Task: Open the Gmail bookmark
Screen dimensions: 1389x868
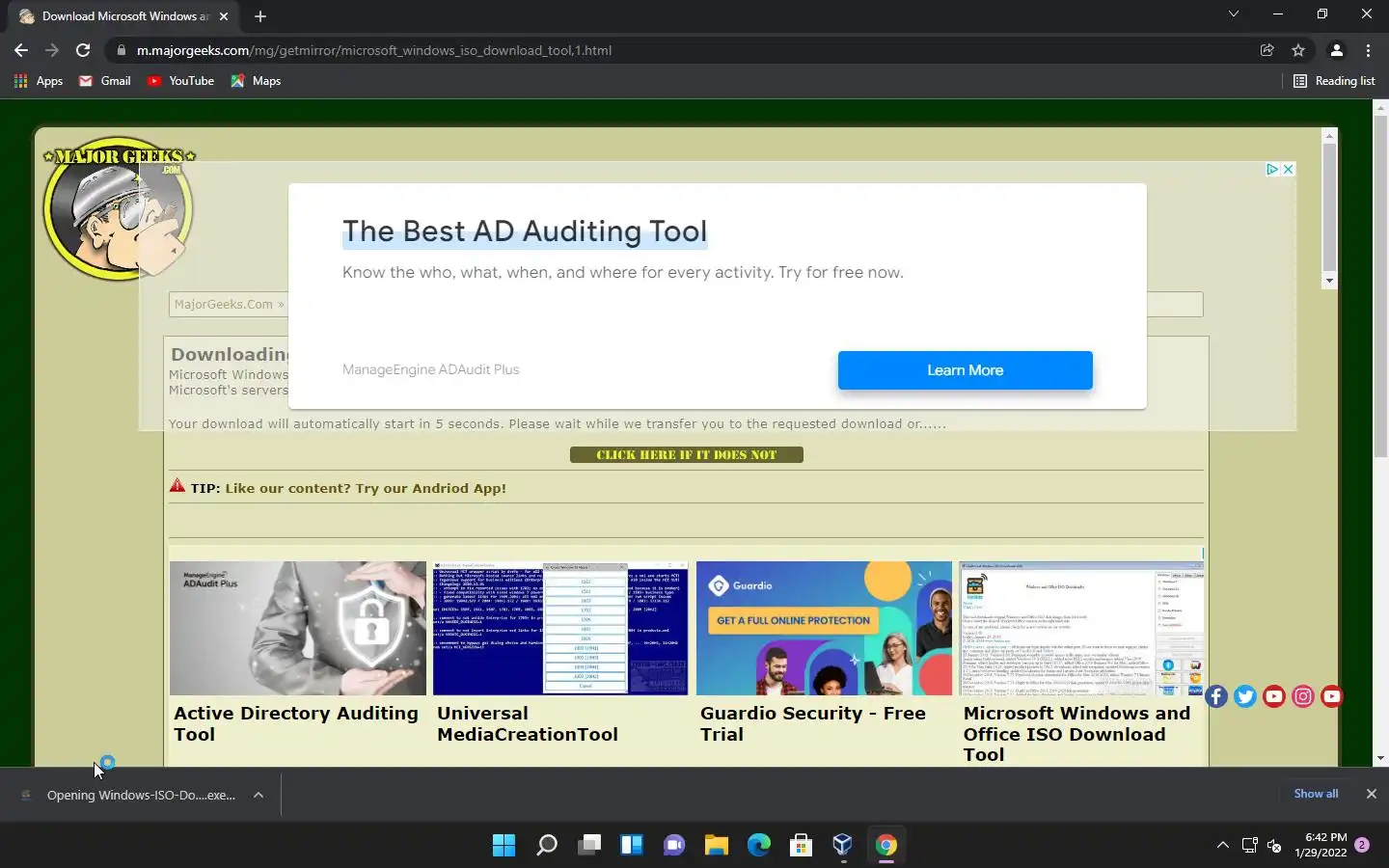Action: tap(104, 81)
